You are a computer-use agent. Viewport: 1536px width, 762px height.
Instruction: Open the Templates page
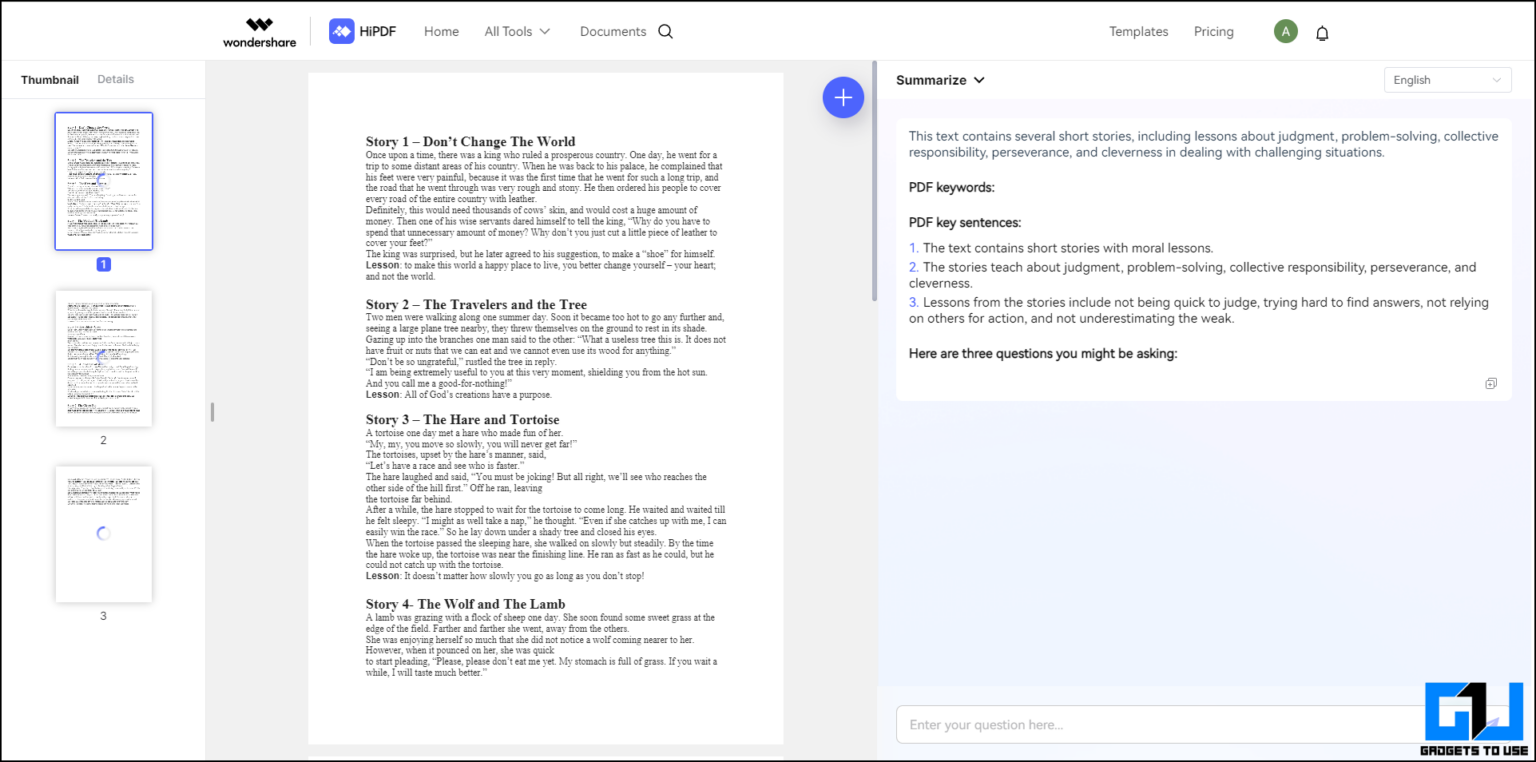coord(1138,31)
